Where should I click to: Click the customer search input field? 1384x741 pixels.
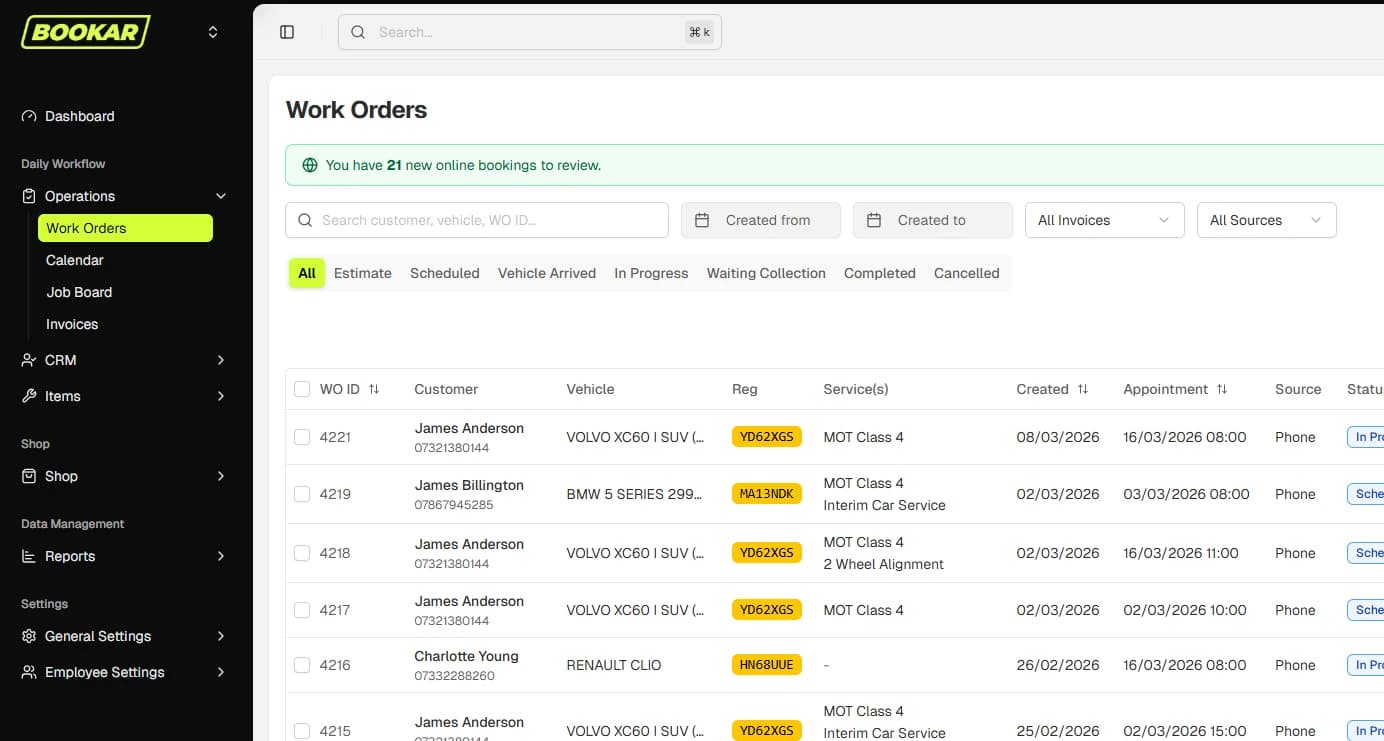(x=477, y=219)
